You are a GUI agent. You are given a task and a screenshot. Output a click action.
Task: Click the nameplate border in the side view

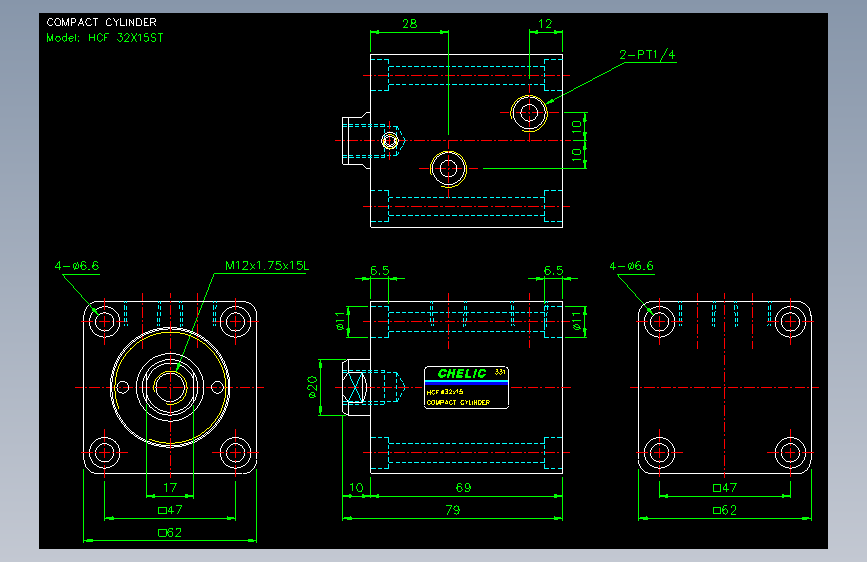[466, 387]
